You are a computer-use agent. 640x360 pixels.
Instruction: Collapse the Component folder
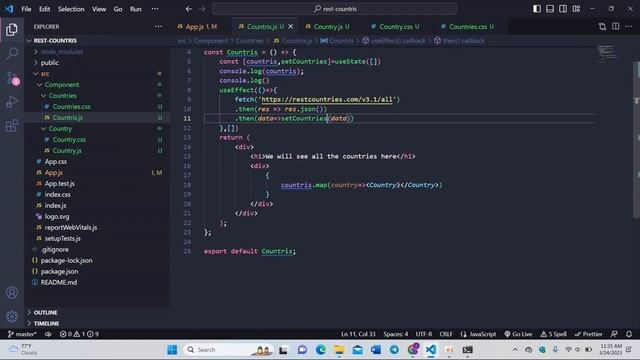point(97,84)
